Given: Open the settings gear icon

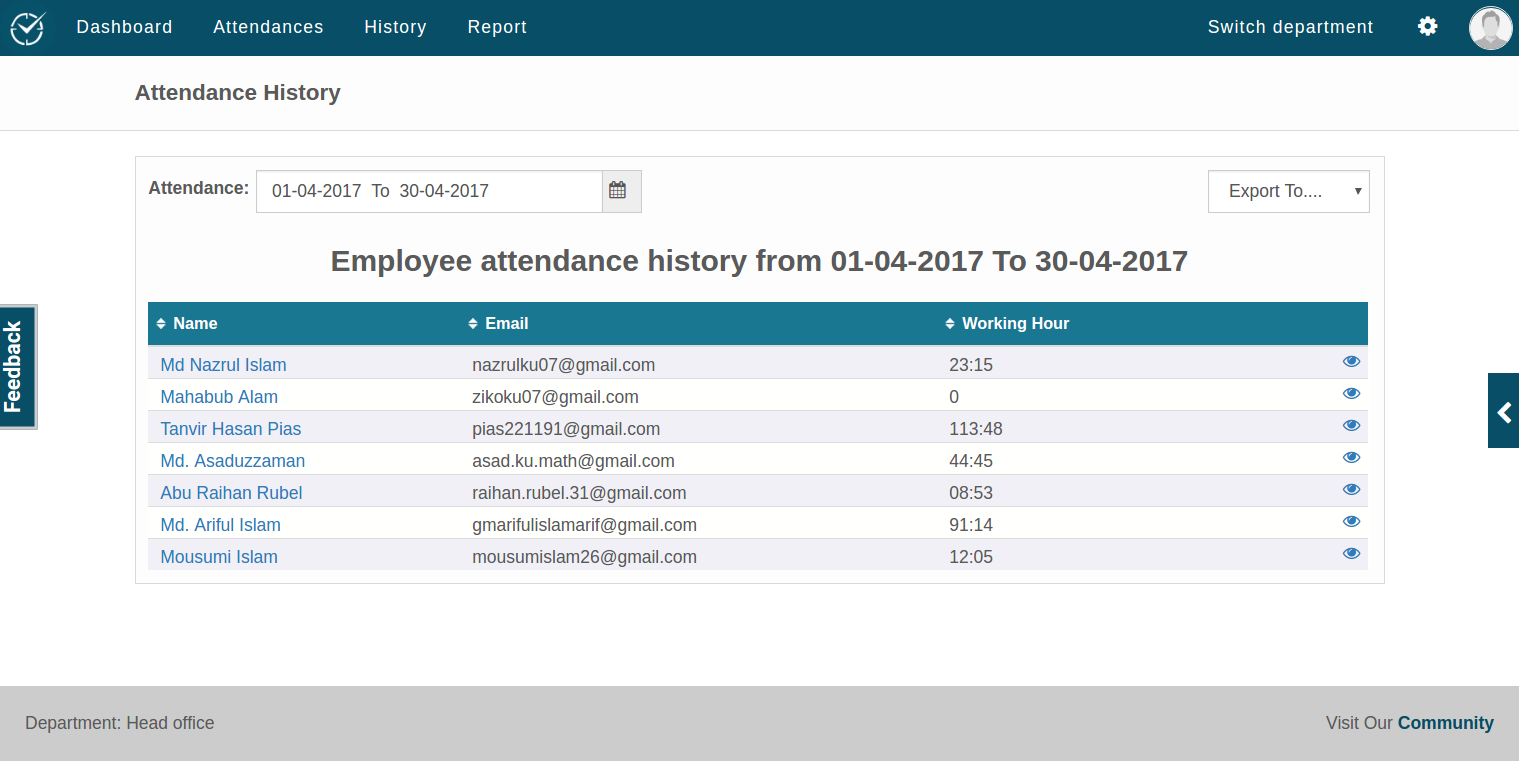Looking at the screenshot, I should coord(1427,27).
